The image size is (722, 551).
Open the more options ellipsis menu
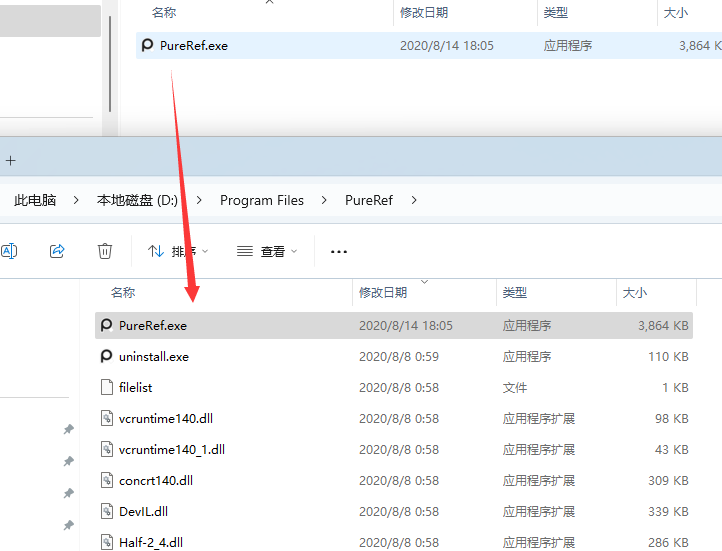pos(338,251)
